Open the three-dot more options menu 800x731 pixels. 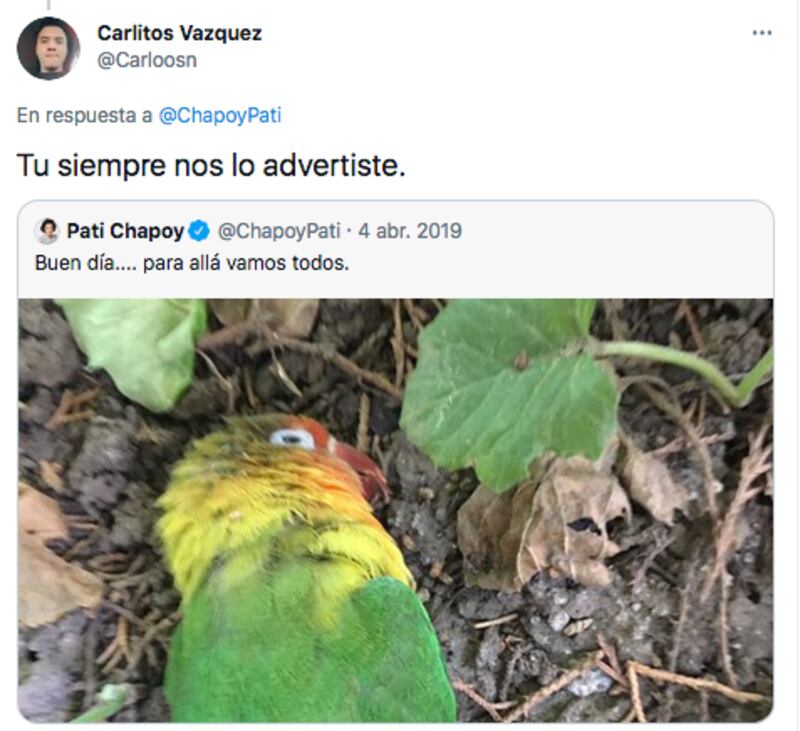pyautogui.click(x=762, y=33)
